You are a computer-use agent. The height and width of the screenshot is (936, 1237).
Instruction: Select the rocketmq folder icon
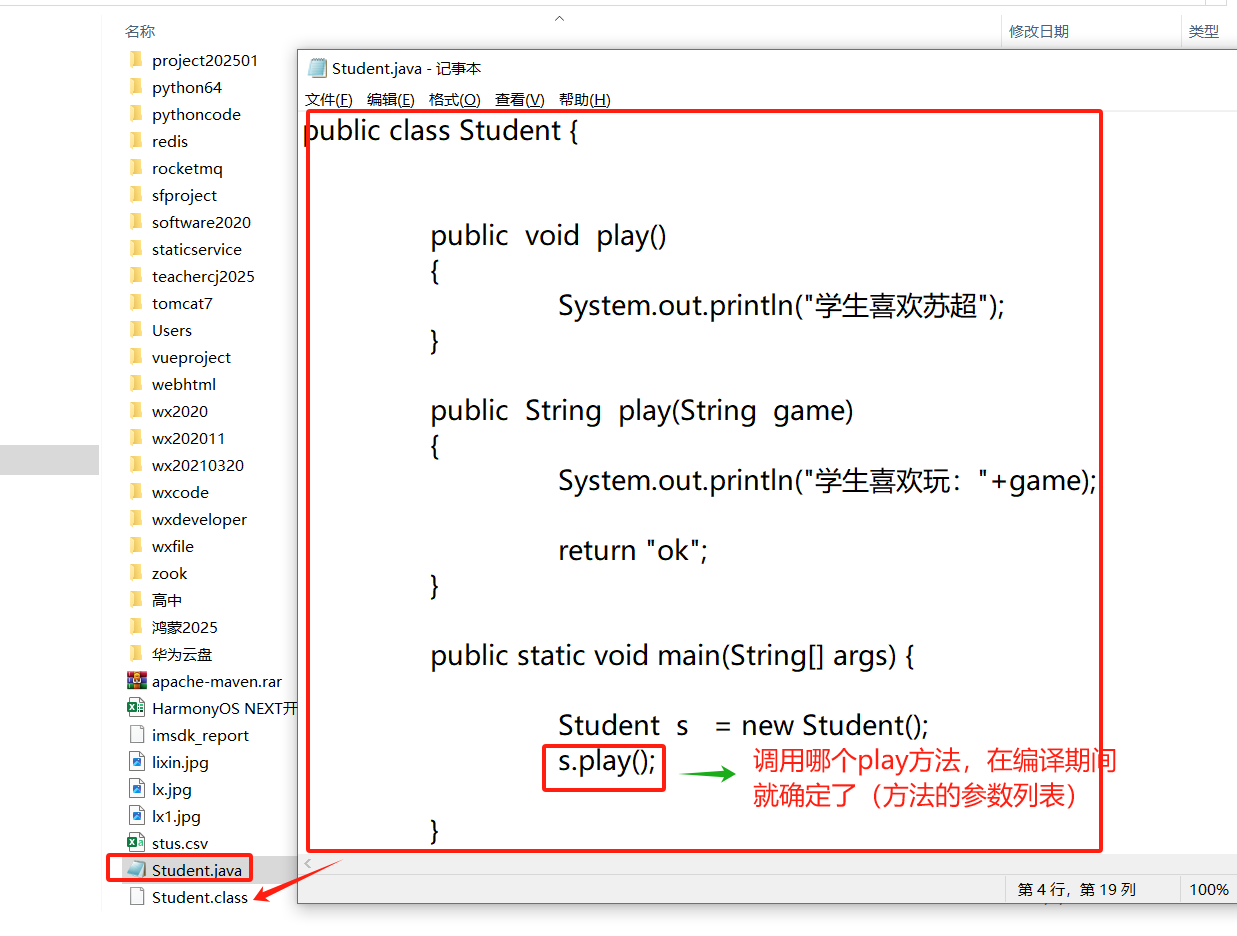click(x=136, y=168)
